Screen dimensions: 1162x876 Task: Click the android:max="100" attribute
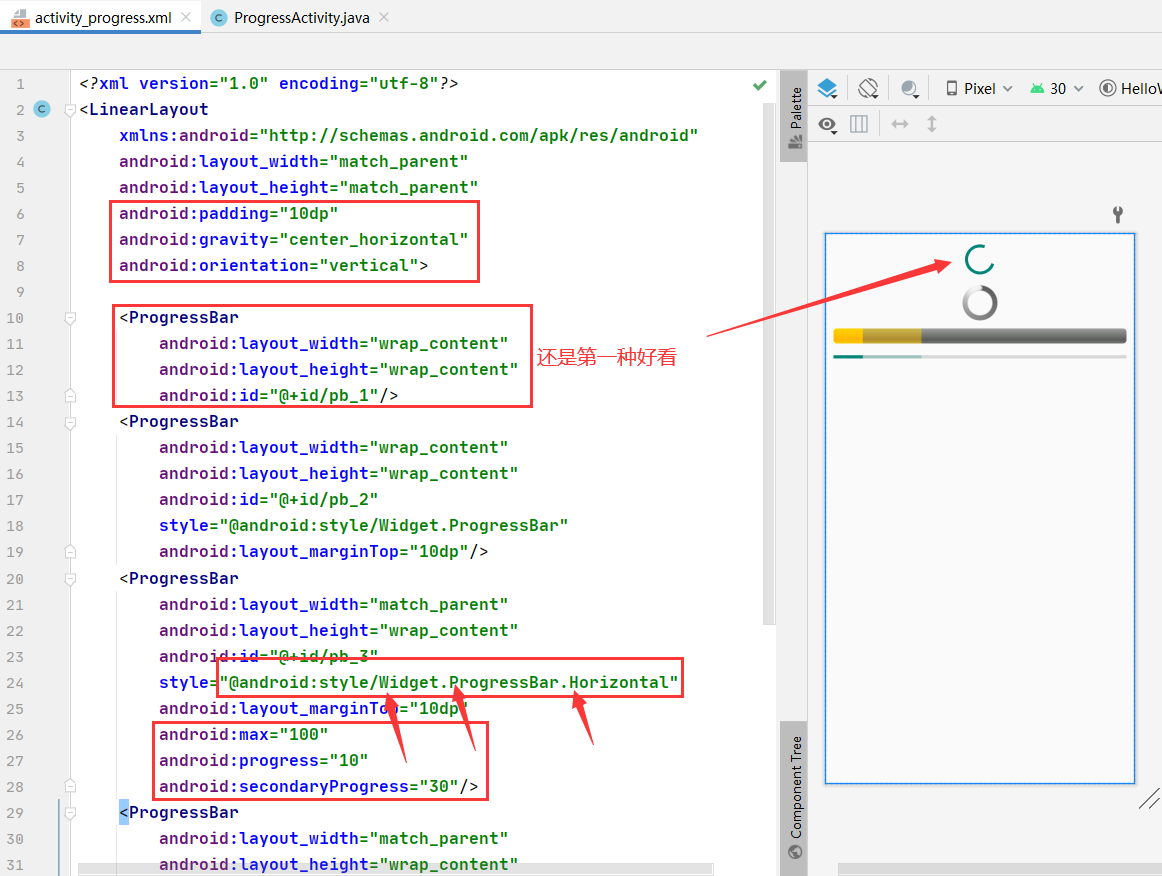(243, 734)
